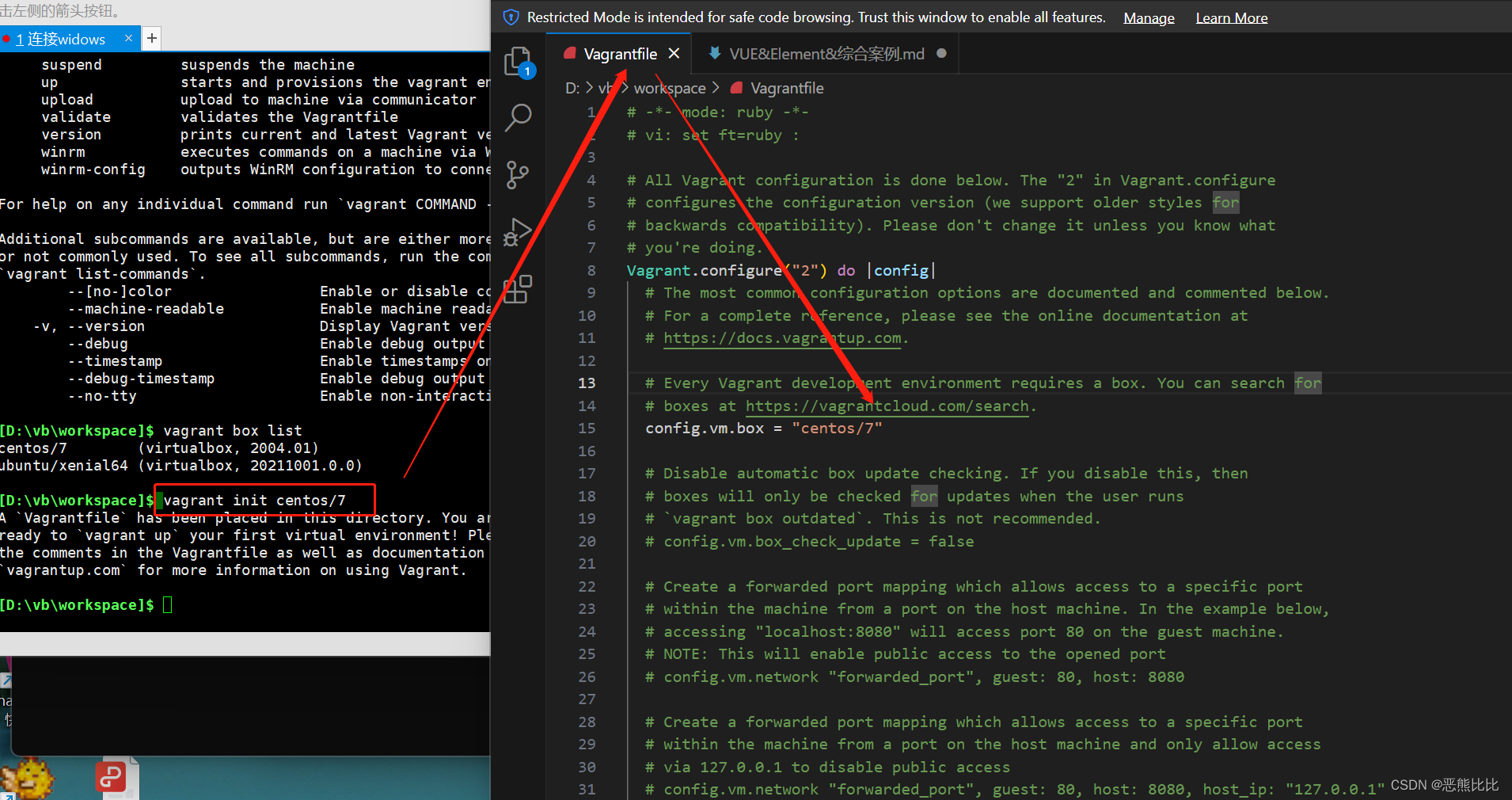
Task: Click the 'Vagrant.configure("2") do |config|' line
Action: point(781,271)
